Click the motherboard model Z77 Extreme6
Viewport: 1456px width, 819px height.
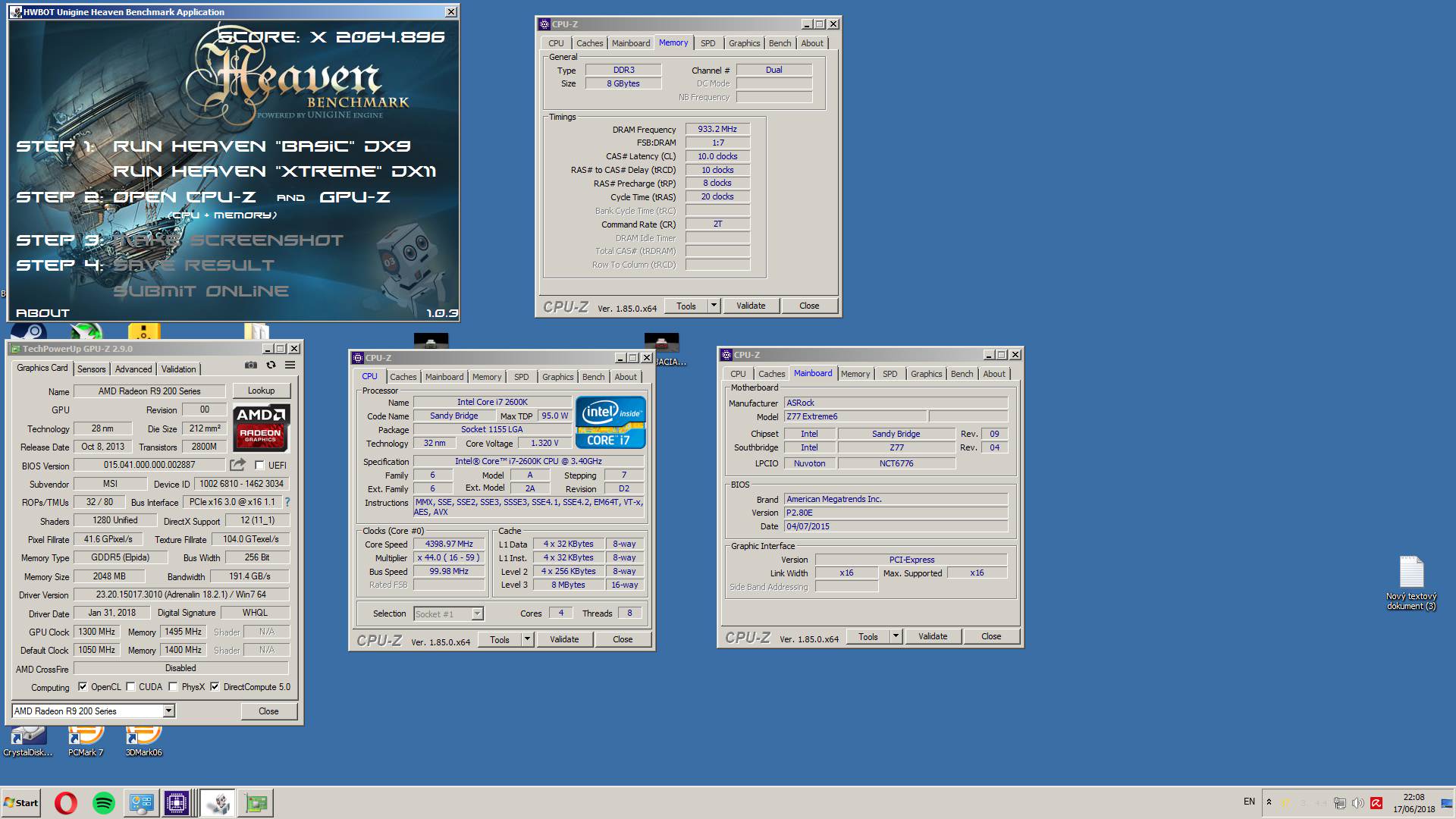point(855,416)
